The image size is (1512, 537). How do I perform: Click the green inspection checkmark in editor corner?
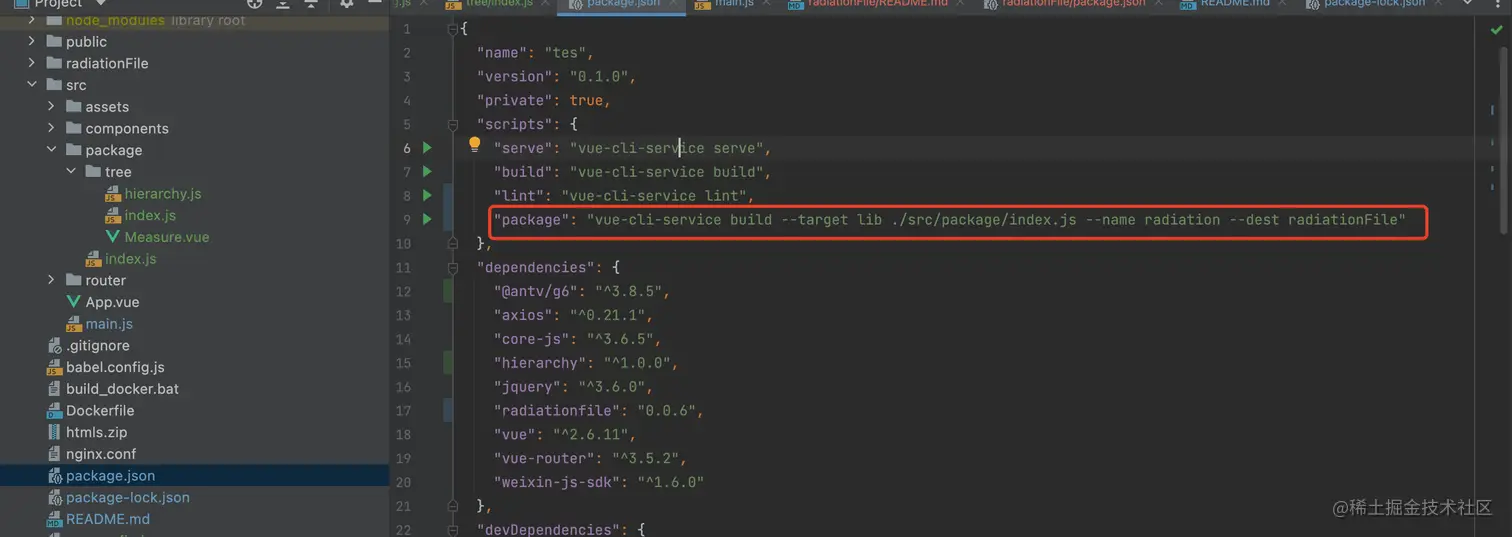pos(1496,30)
